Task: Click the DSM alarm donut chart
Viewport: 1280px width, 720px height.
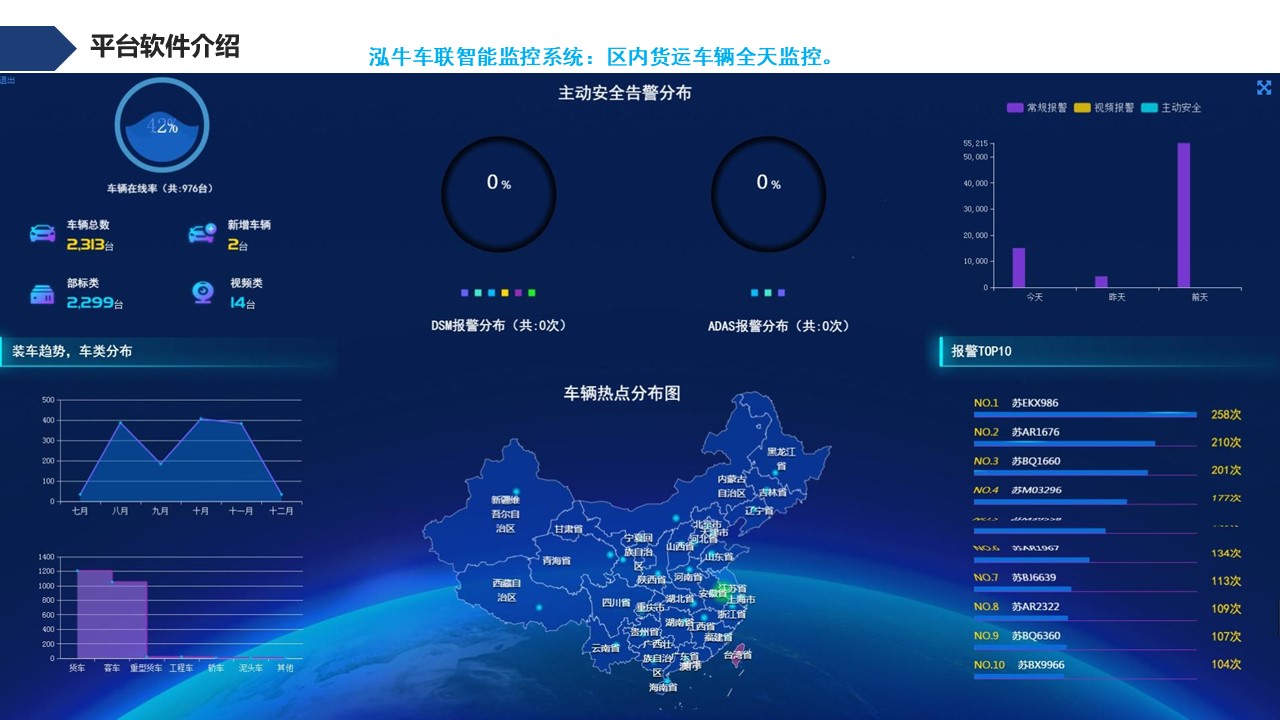Action: click(498, 193)
